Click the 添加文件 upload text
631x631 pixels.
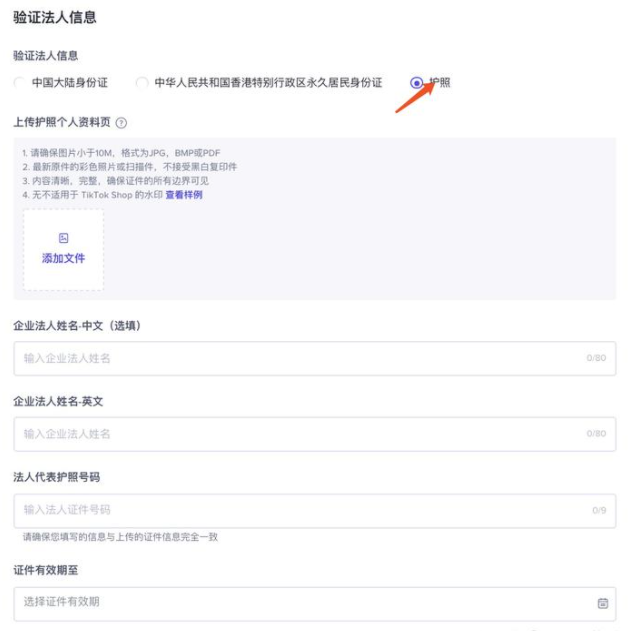pyautogui.click(x=64, y=258)
